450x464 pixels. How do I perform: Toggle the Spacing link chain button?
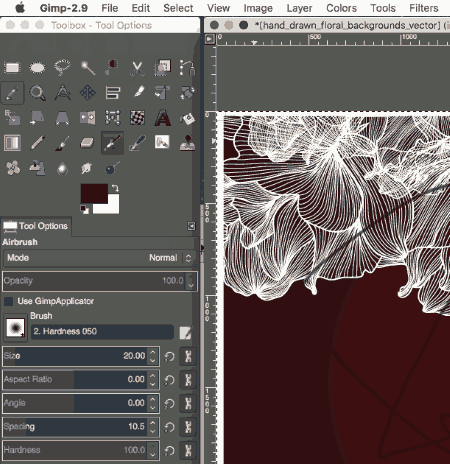tap(188, 427)
